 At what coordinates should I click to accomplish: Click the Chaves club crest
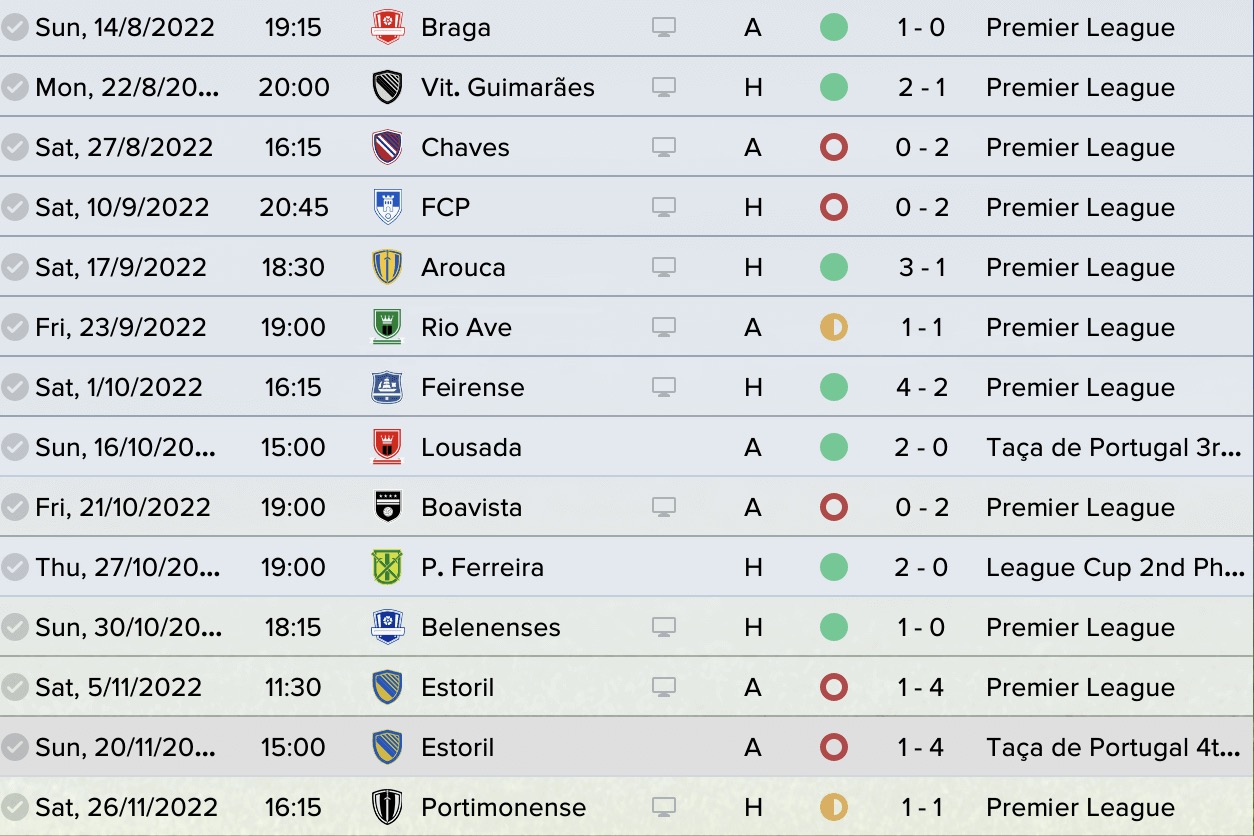pos(387,147)
